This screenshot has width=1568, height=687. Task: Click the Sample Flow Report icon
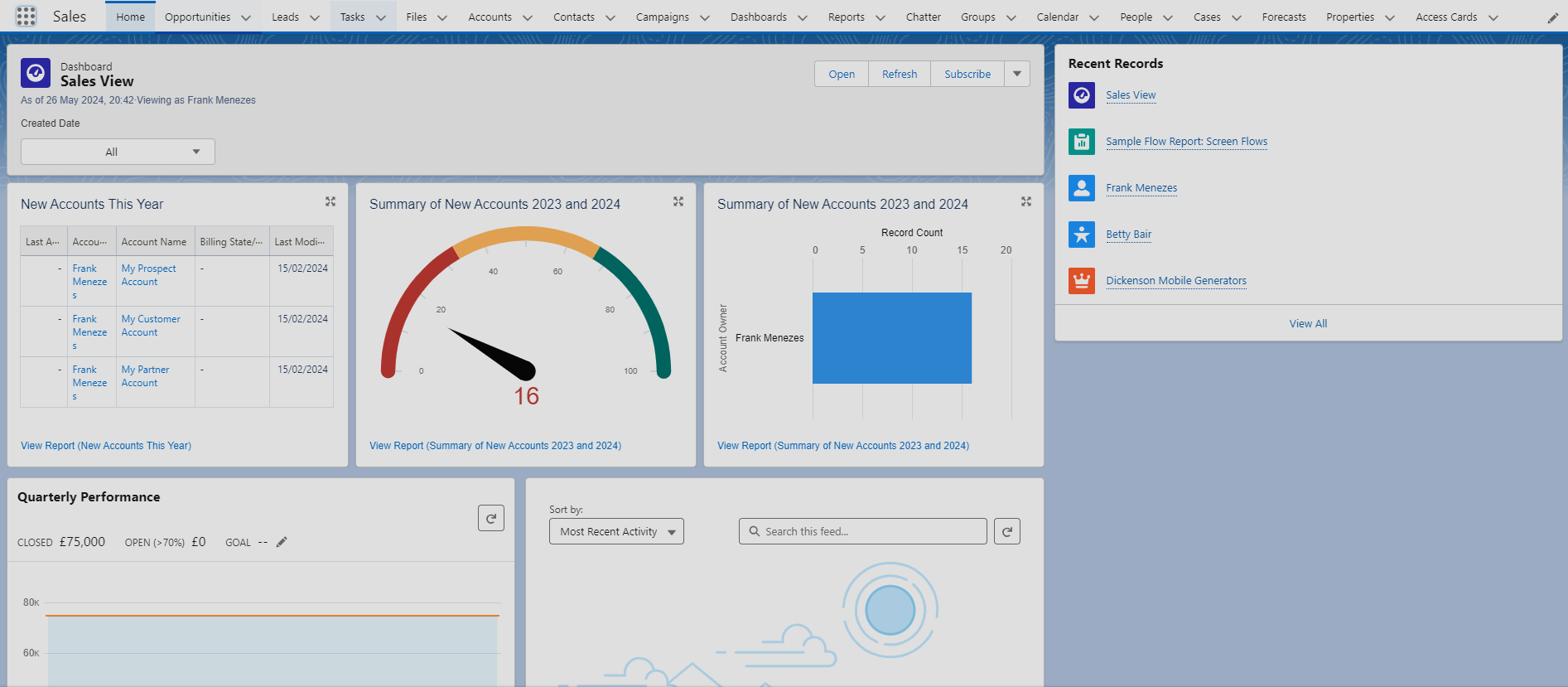(1082, 142)
